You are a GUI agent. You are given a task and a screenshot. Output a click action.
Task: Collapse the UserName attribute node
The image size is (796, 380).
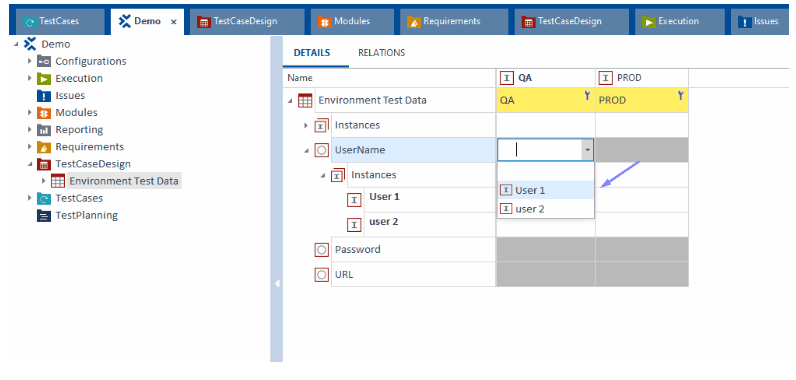306,151
